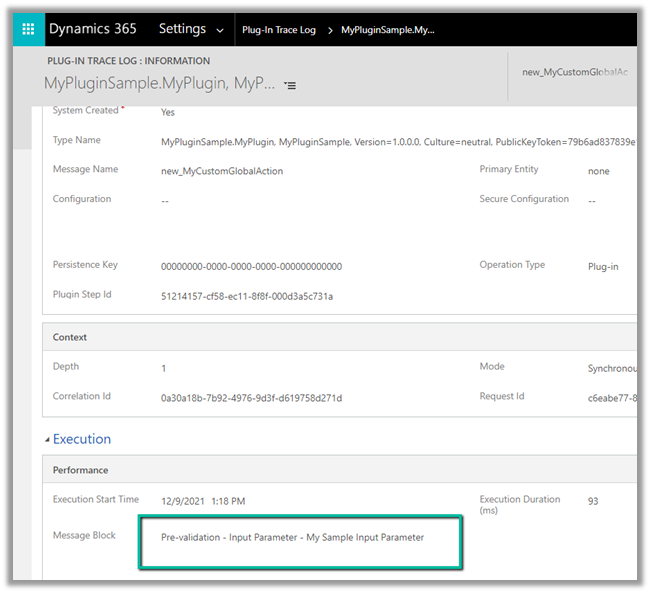Select the Correlation Id value

point(251,398)
